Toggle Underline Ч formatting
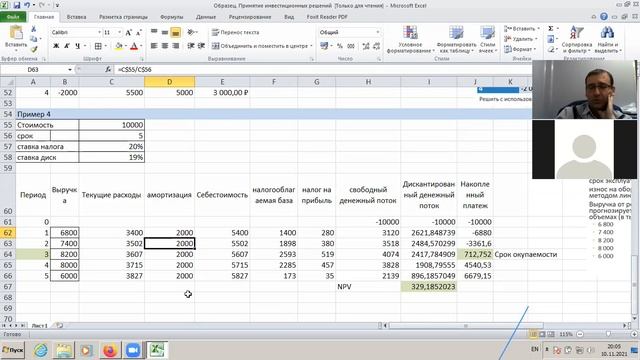This screenshot has width=640, height=360. tap(78, 46)
